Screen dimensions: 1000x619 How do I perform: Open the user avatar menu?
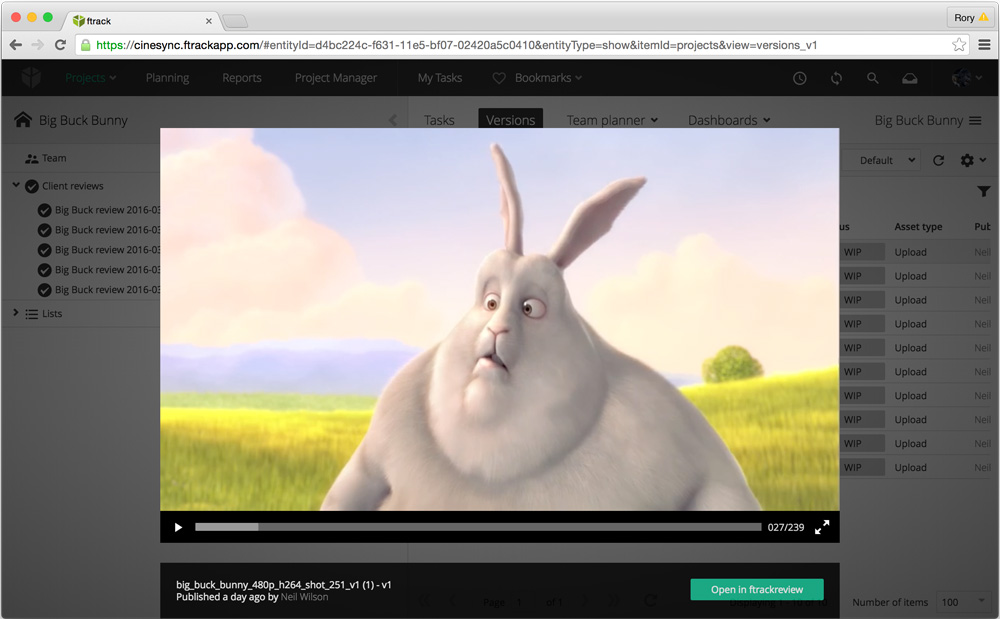[966, 78]
